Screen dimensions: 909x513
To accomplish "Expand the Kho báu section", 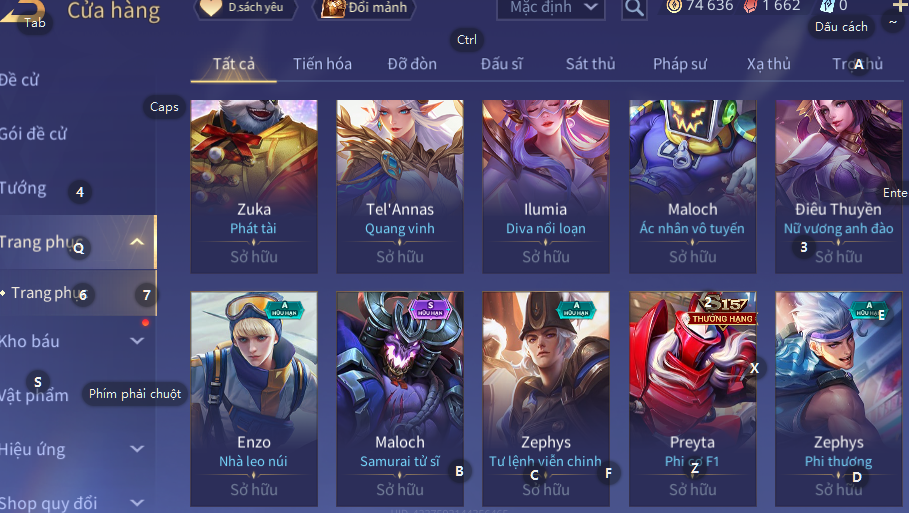I will pos(137,341).
